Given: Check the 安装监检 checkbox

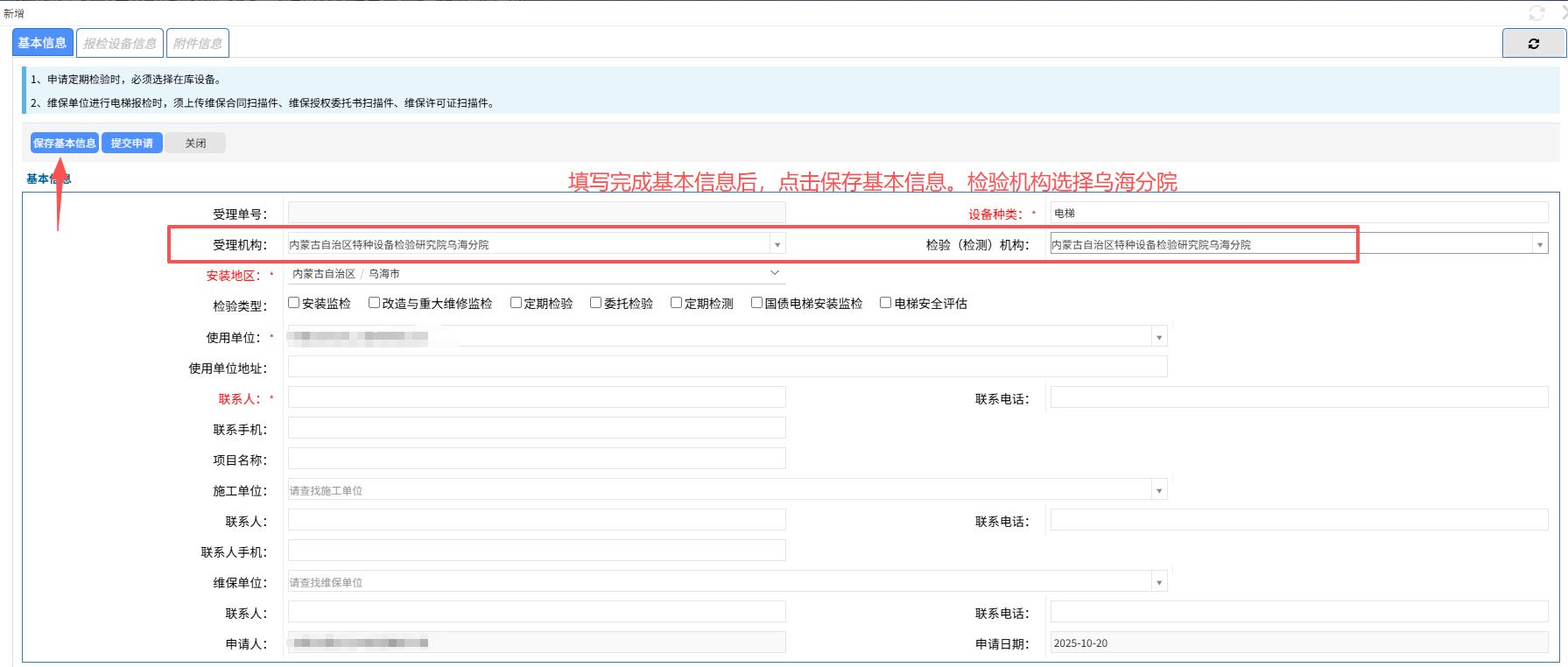Looking at the screenshot, I should (x=294, y=303).
